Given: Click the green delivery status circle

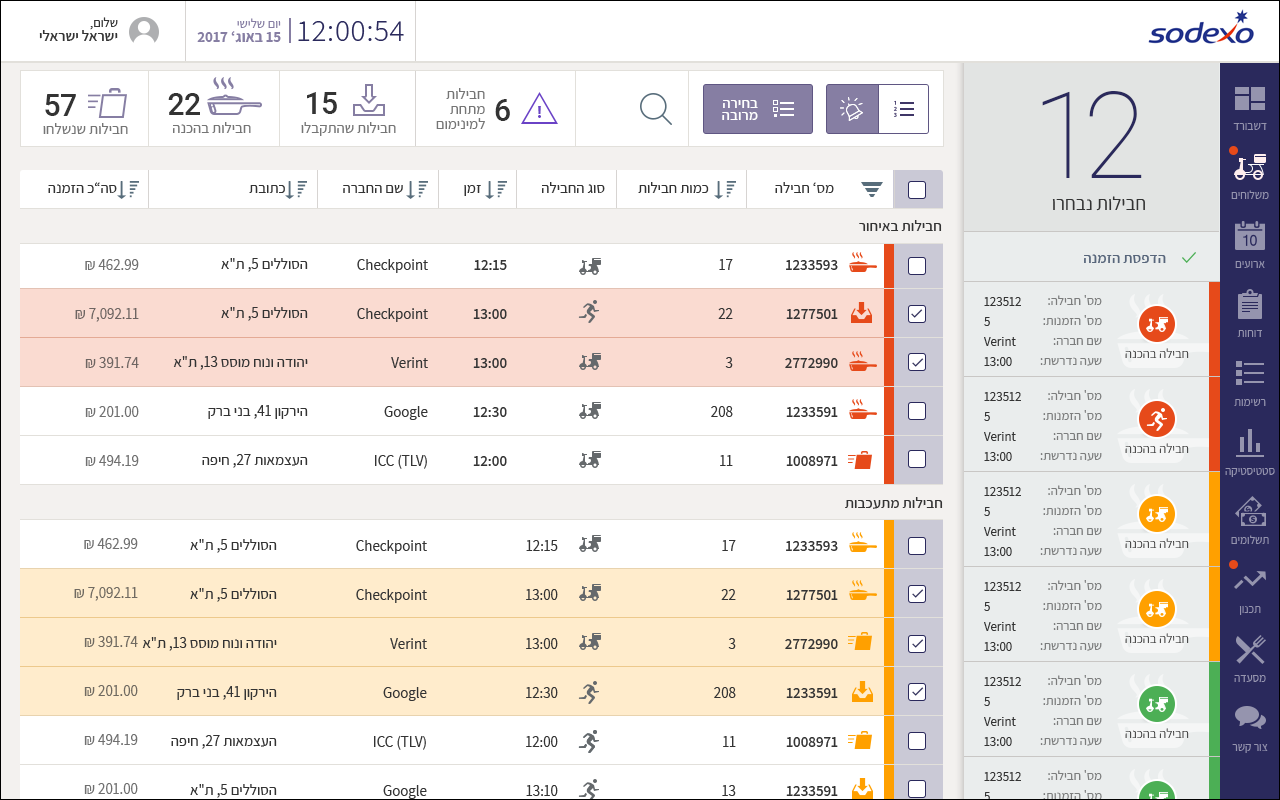Looking at the screenshot, I should (x=1157, y=704).
